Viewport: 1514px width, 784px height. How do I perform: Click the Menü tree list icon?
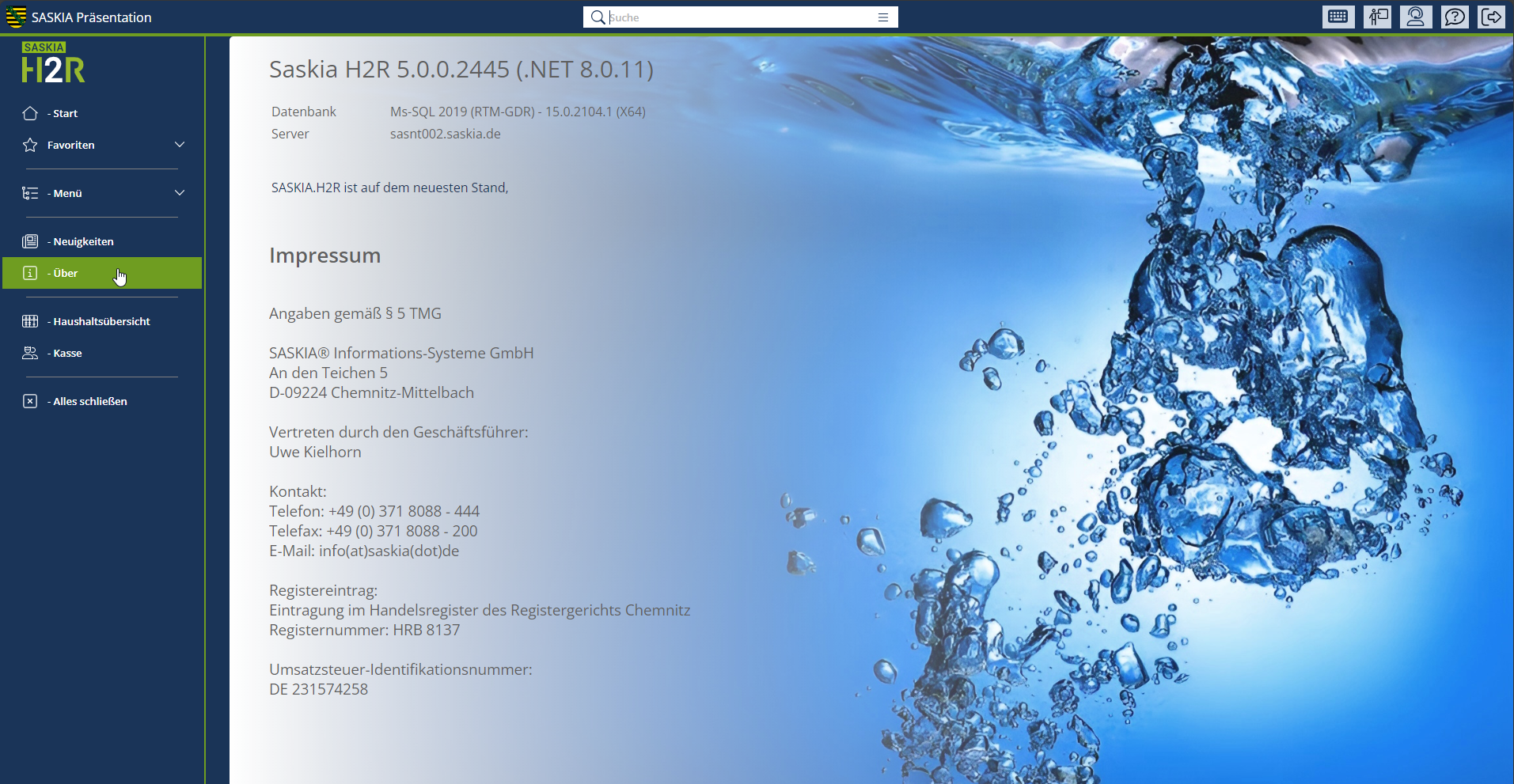point(30,193)
